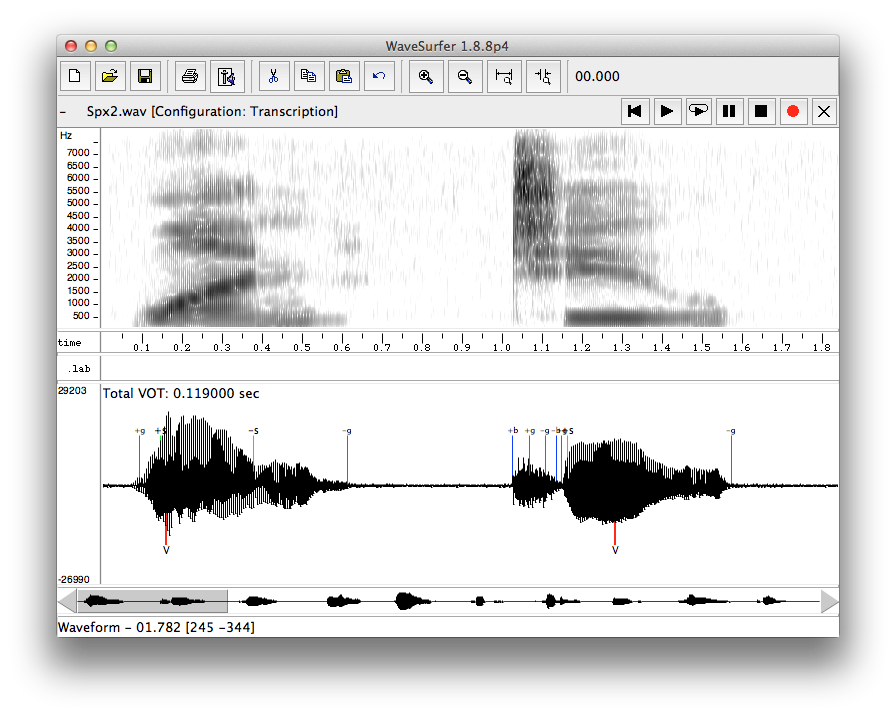Click the waveform status bar text

(x=156, y=627)
